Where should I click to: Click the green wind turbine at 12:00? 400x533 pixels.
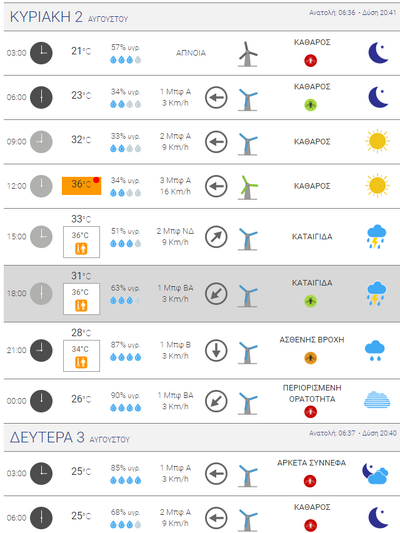[248, 187]
